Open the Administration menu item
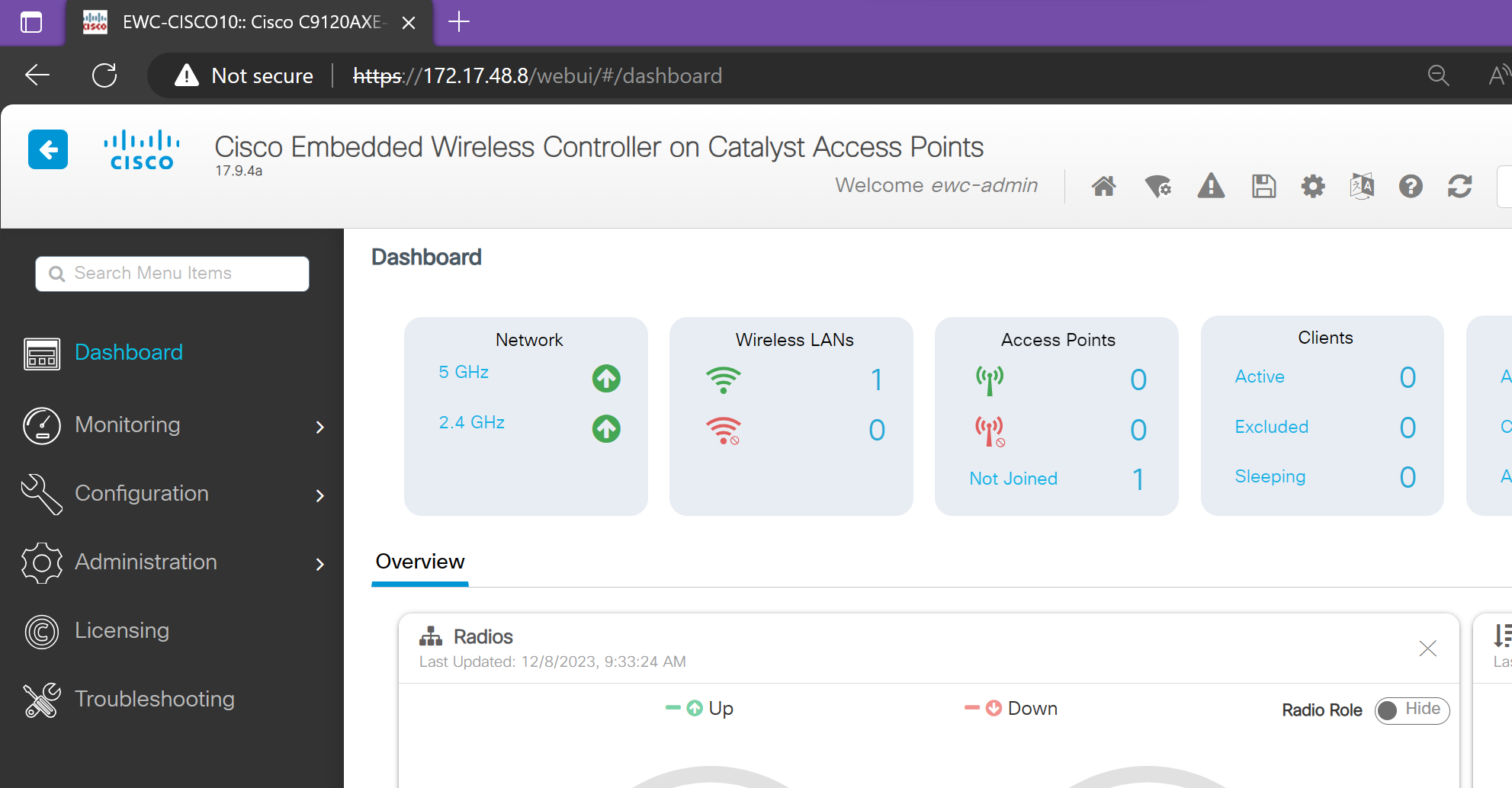Image resolution: width=1512 pixels, height=788 pixels. tap(146, 562)
